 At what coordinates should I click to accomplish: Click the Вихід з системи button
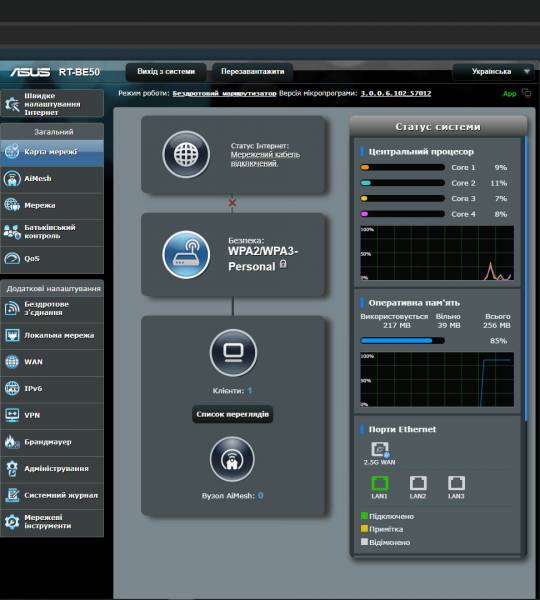[166, 72]
